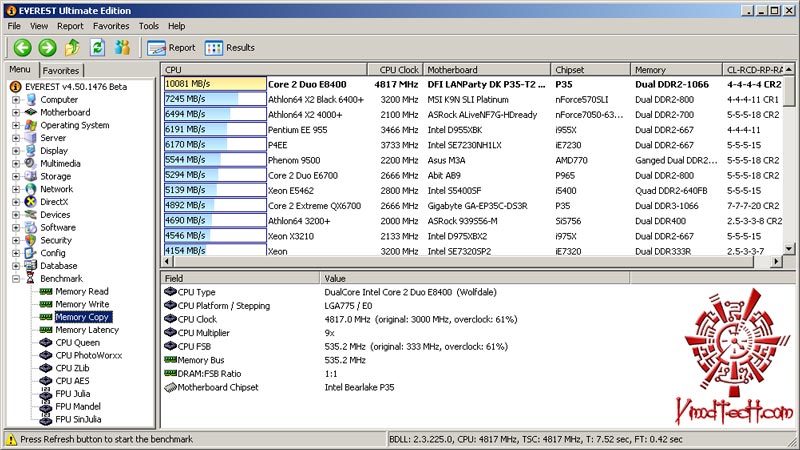
Task: Collapse the Benchmark tree node
Action: (x=16, y=279)
